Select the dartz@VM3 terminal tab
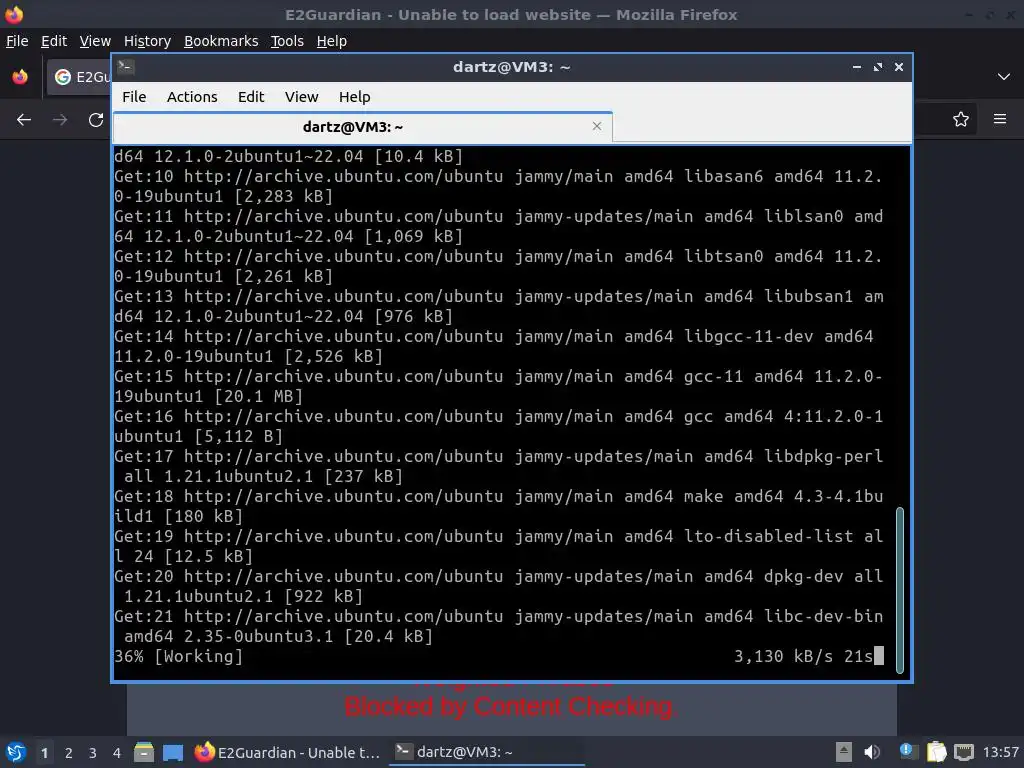 tap(362, 127)
